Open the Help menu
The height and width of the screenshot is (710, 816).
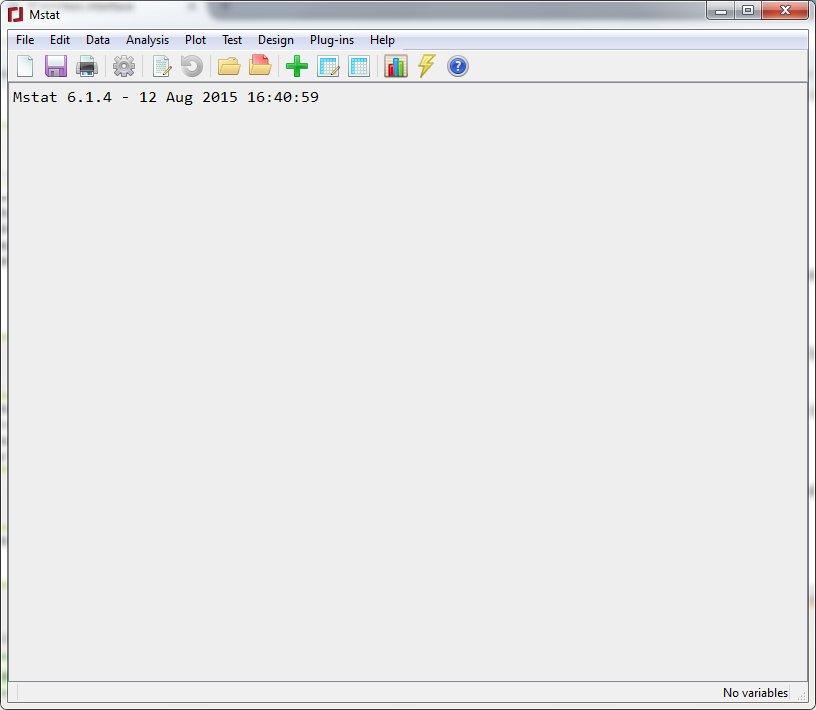click(382, 40)
